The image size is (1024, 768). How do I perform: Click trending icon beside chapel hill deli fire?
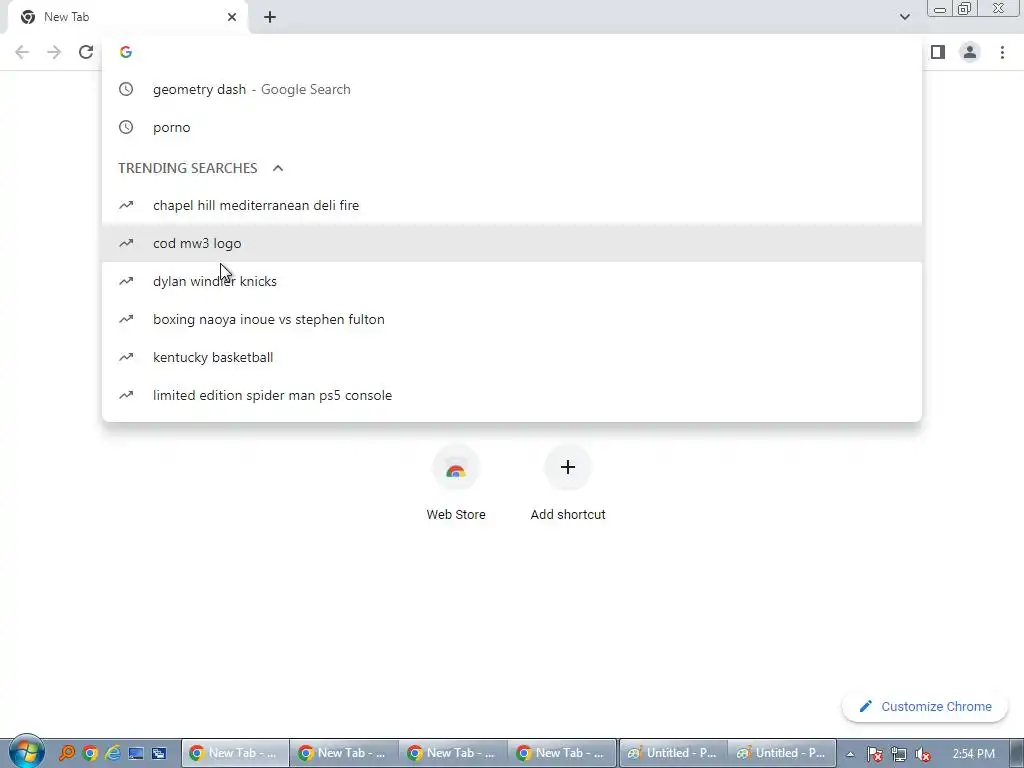[x=126, y=206]
